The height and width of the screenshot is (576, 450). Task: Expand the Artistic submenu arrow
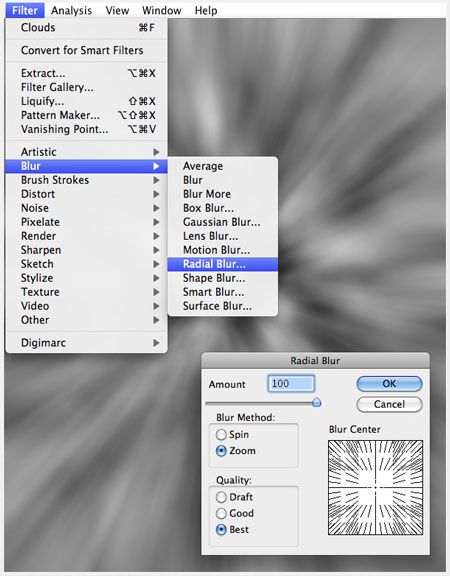click(156, 152)
